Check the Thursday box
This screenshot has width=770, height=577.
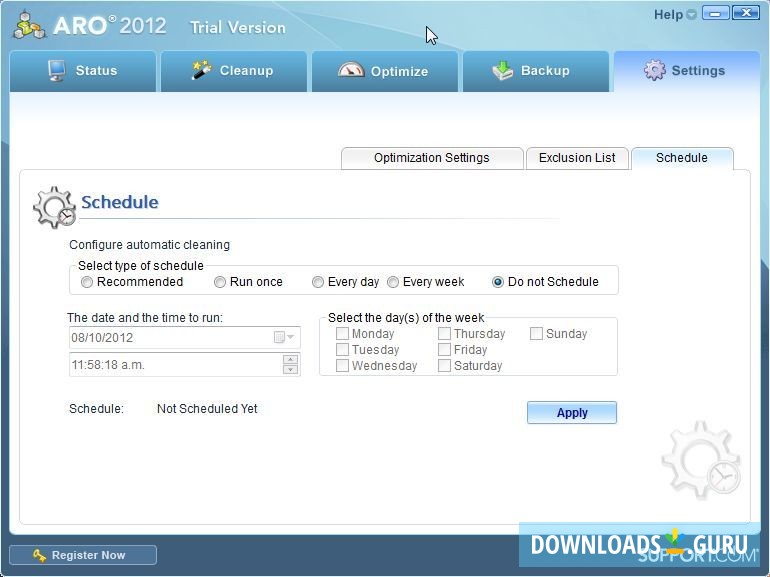point(444,334)
